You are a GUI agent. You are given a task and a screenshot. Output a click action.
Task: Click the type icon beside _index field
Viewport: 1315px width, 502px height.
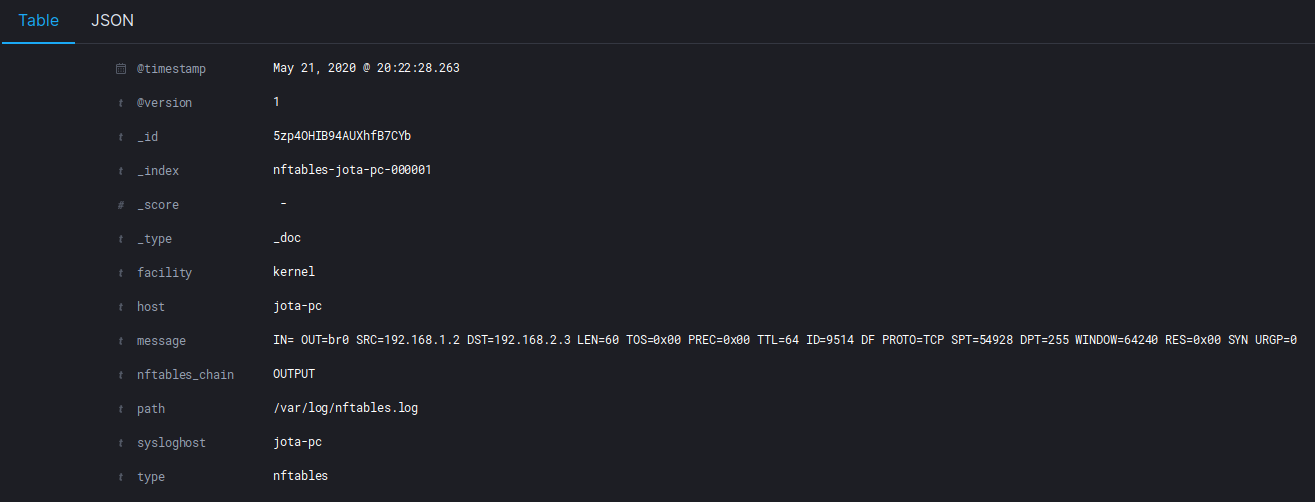click(x=121, y=171)
